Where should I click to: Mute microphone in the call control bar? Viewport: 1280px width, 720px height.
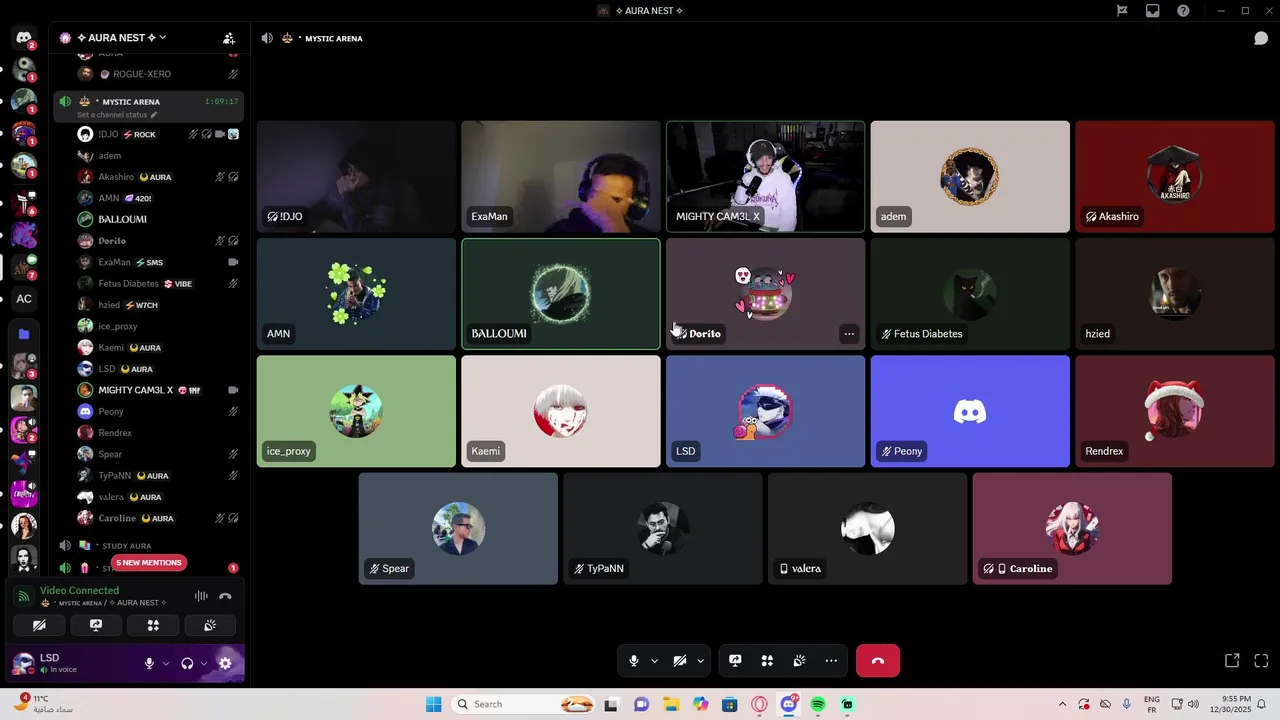tap(633, 661)
